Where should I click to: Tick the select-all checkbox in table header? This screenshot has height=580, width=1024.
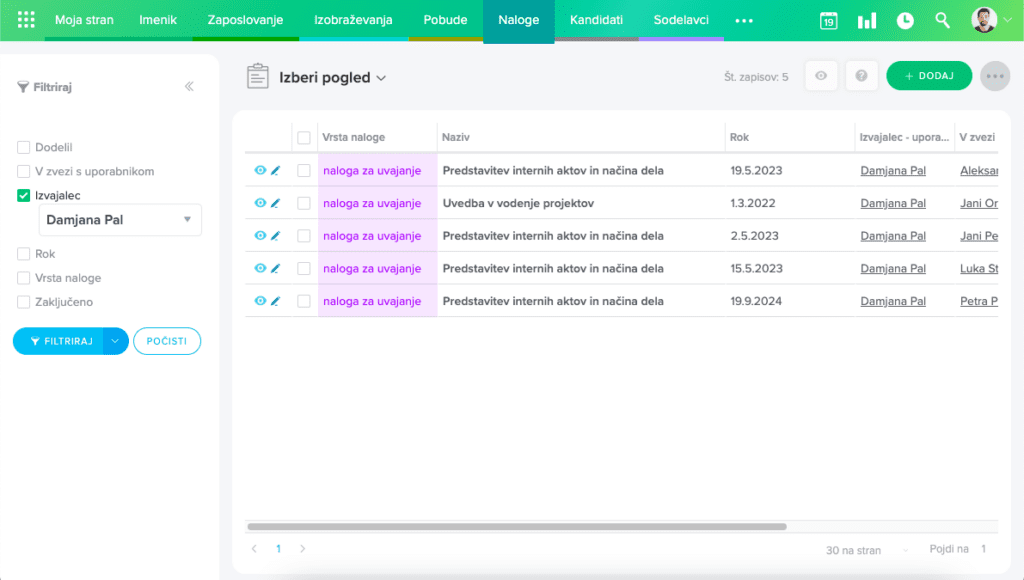click(x=304, y=138)
